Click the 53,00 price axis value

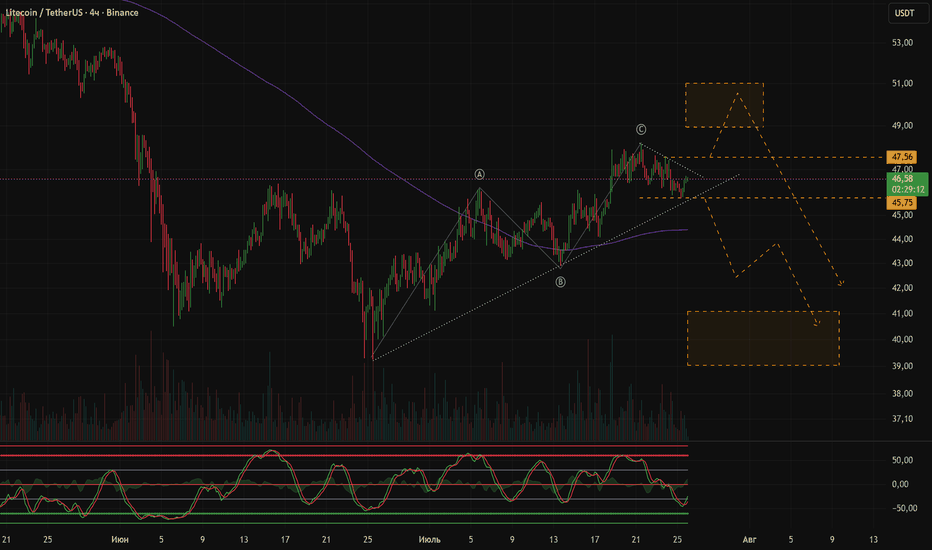pos(902,43)
